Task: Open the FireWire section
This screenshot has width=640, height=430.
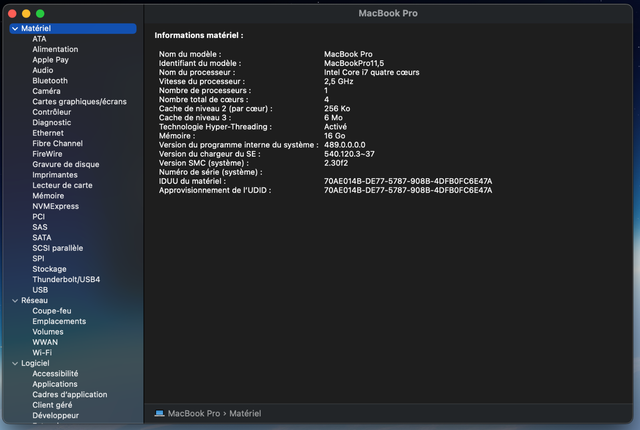Action: (47, 154)
